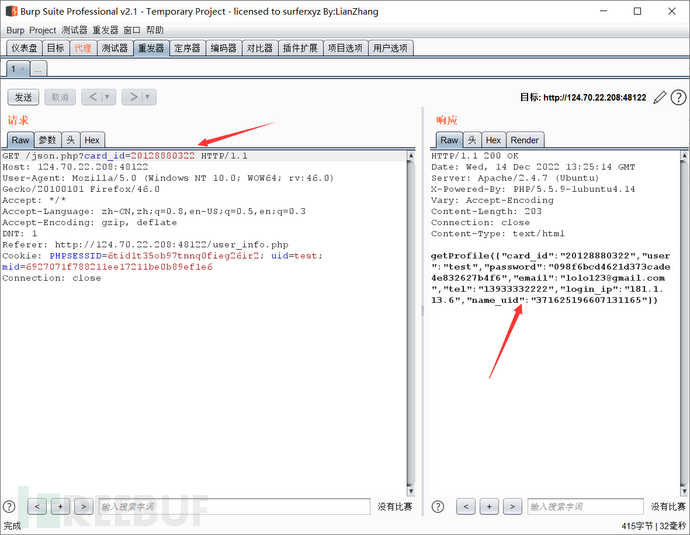Open help via the top-right question mark icon
This screenshot has height=535, width=690.
click(x=678, y=97)
